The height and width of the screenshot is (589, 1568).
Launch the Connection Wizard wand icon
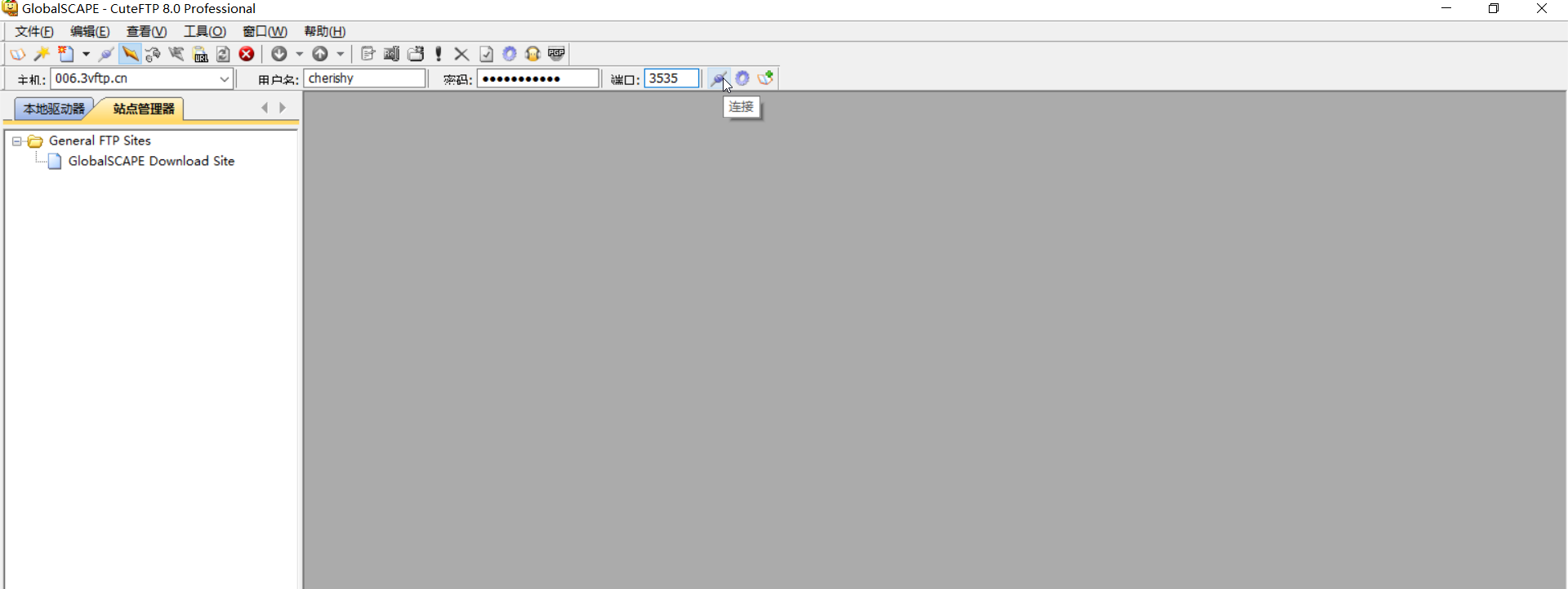[x=42, y=54]
